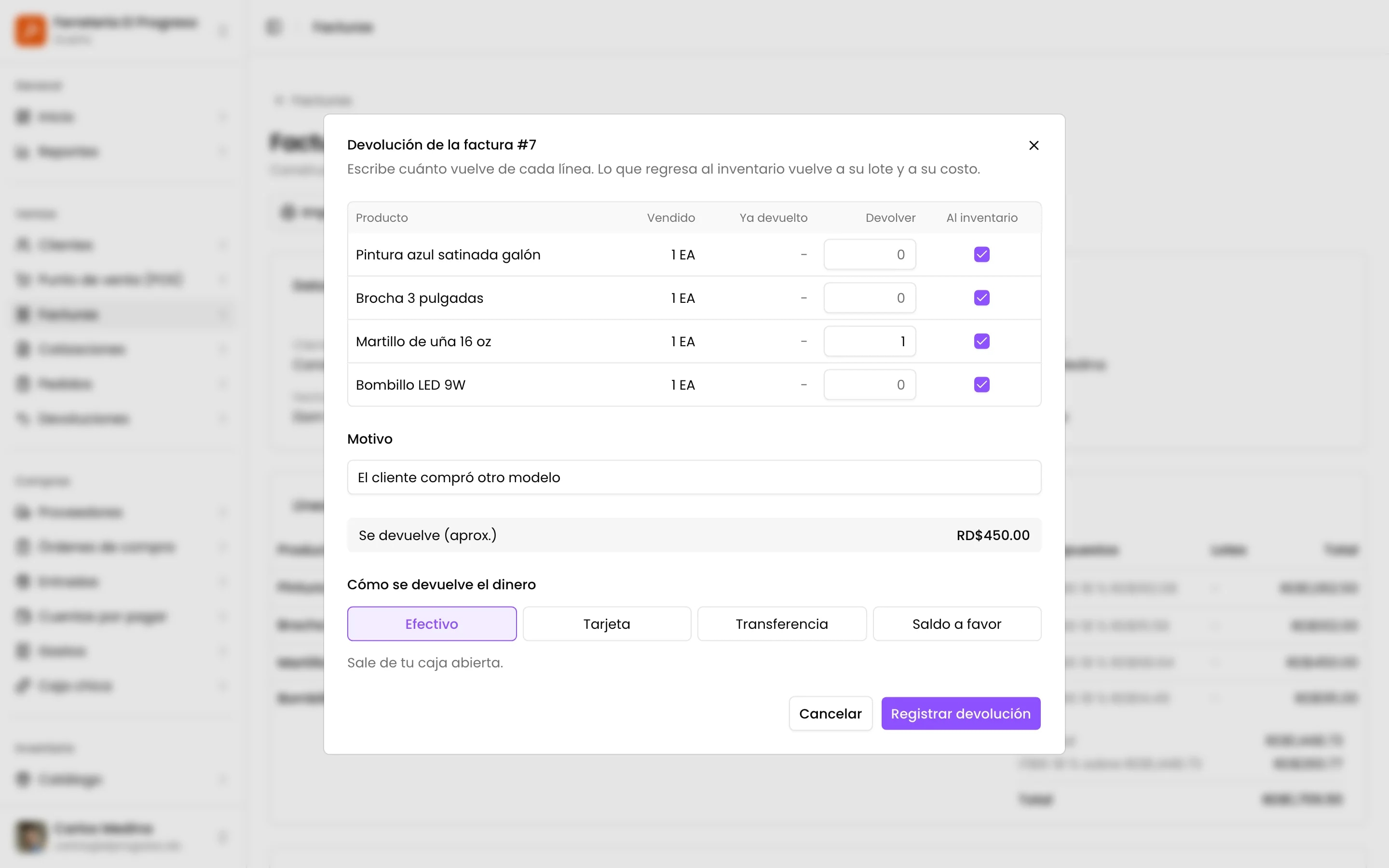Screen dimensions: 1389x868
Task: Focus the Devolver quantity field for Pintura azul
Action: click(870, 254)
